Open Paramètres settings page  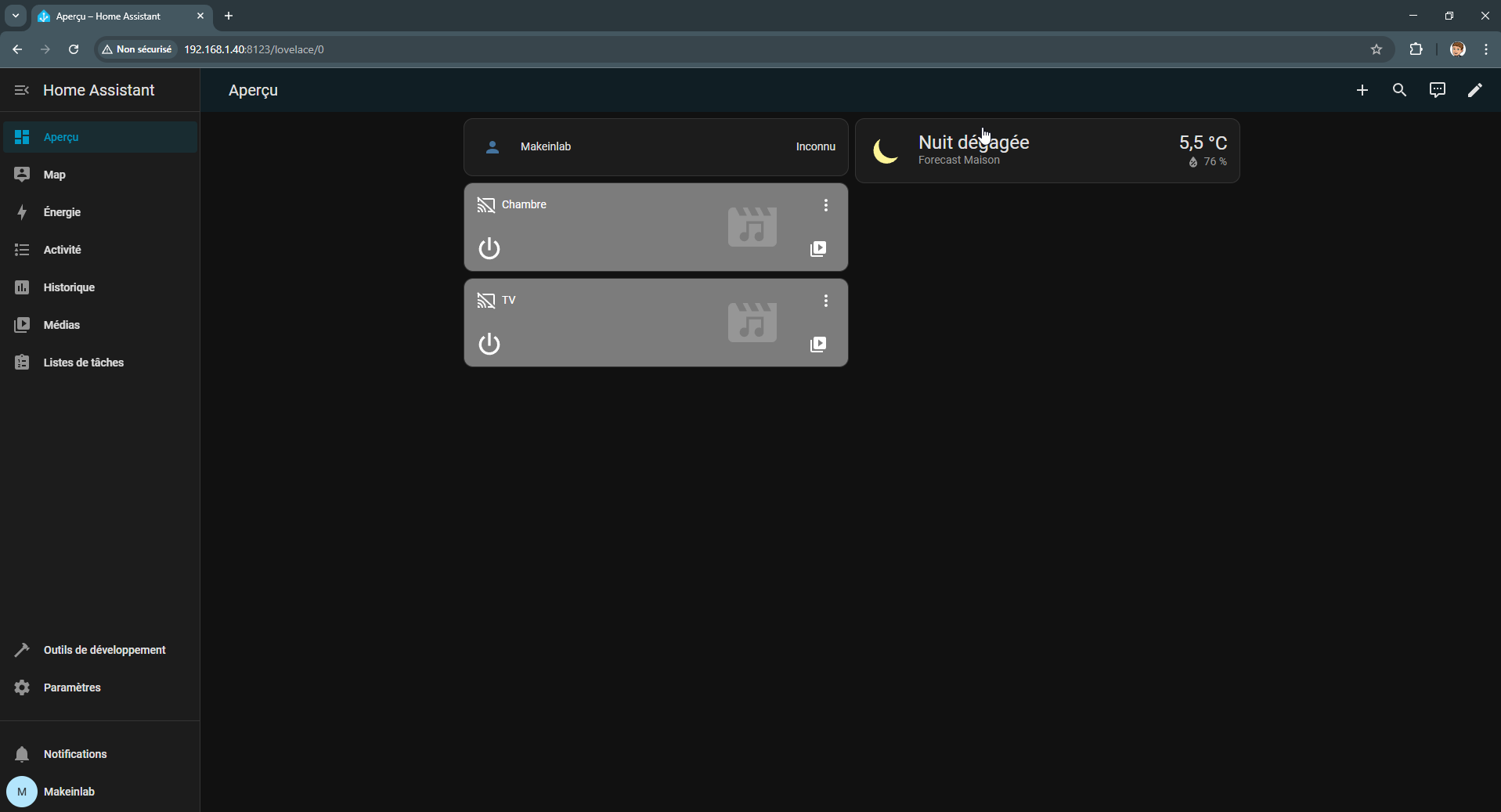pos(72,687)
